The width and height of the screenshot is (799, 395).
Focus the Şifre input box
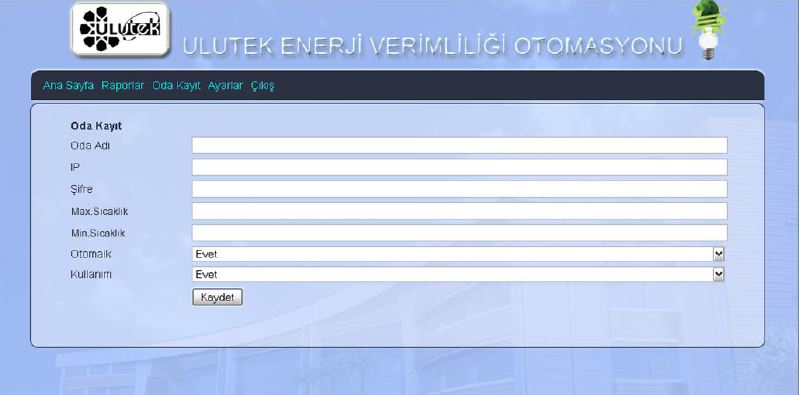click(460, 189)
